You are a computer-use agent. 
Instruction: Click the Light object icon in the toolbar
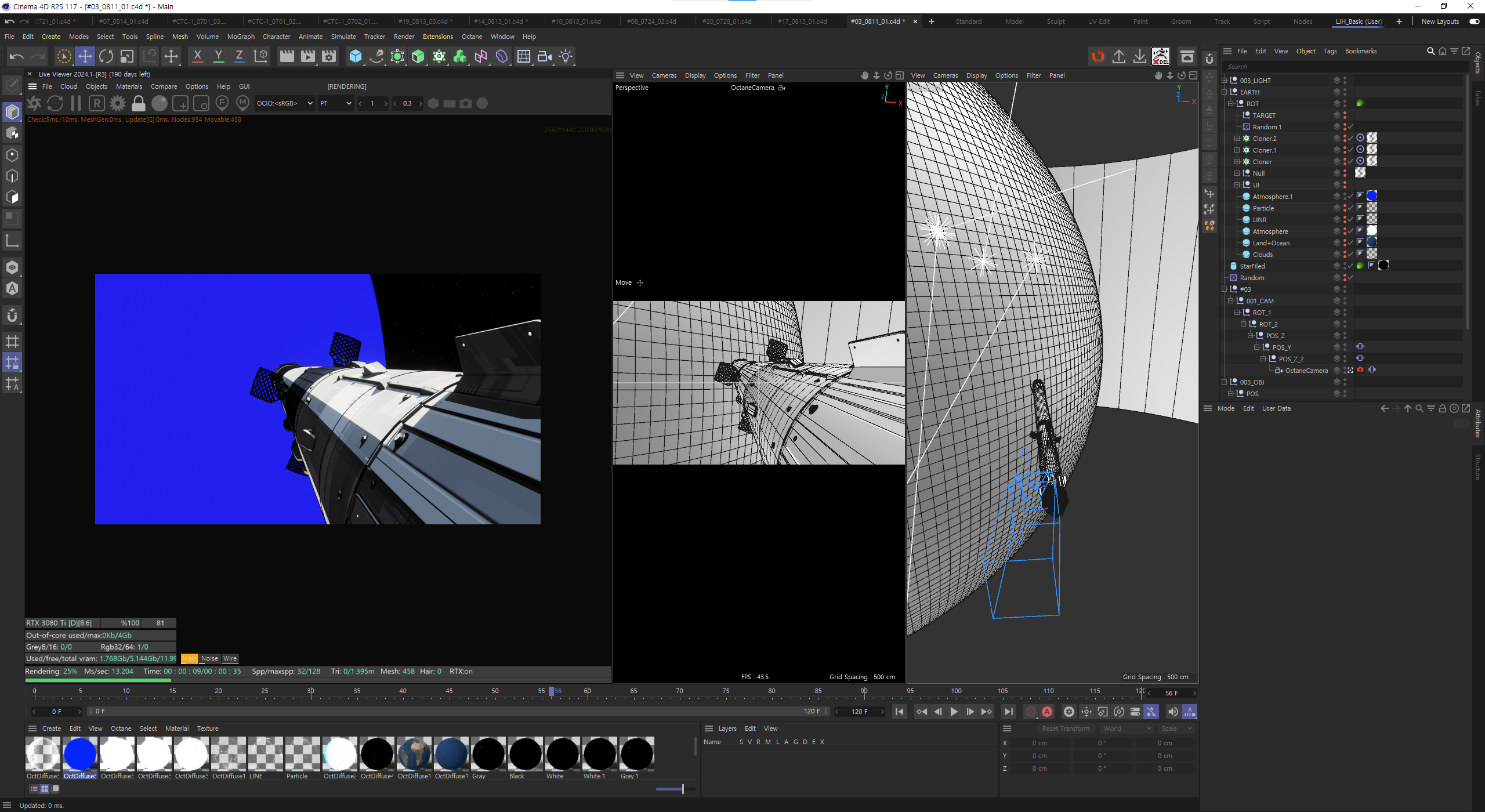coord(566,56)
